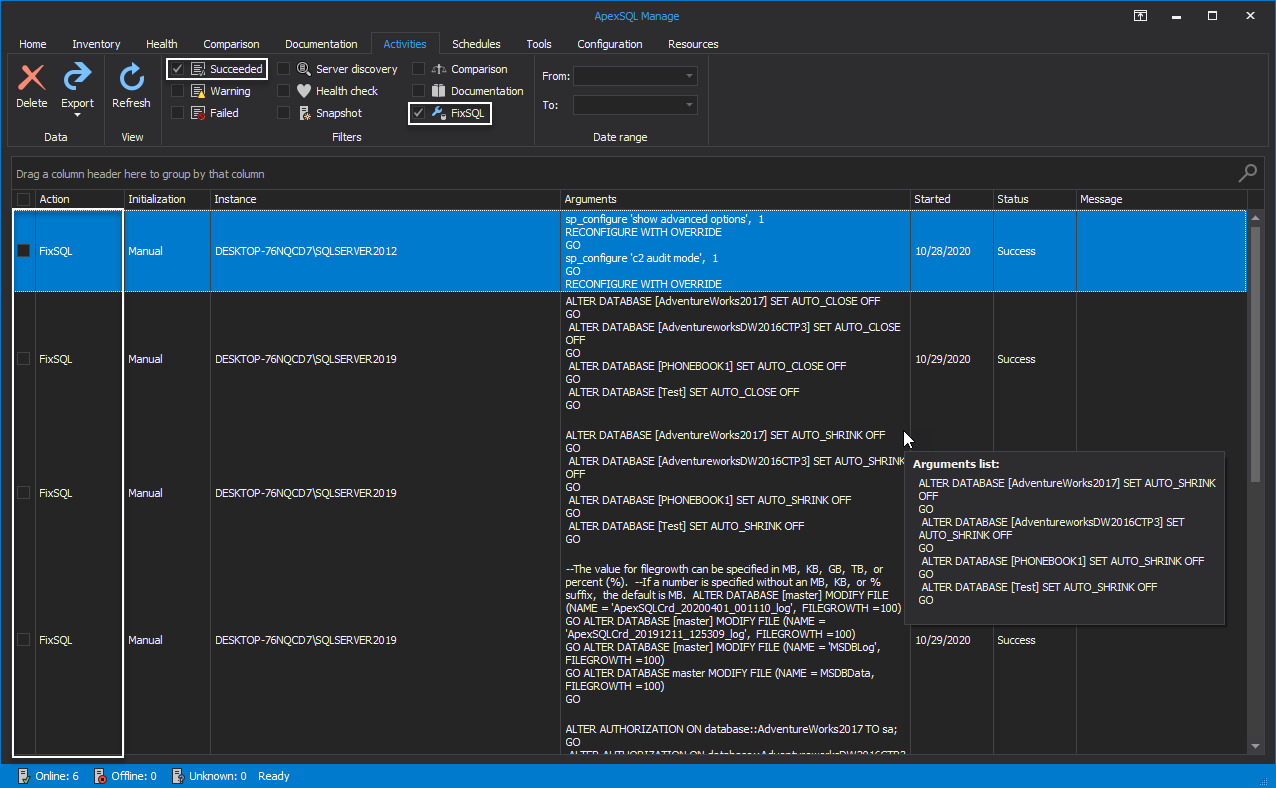This screenshot has height=788, width=1276.
Task: Click the Refresh icon
Action: pyautogui.click(x=131, y=77)
